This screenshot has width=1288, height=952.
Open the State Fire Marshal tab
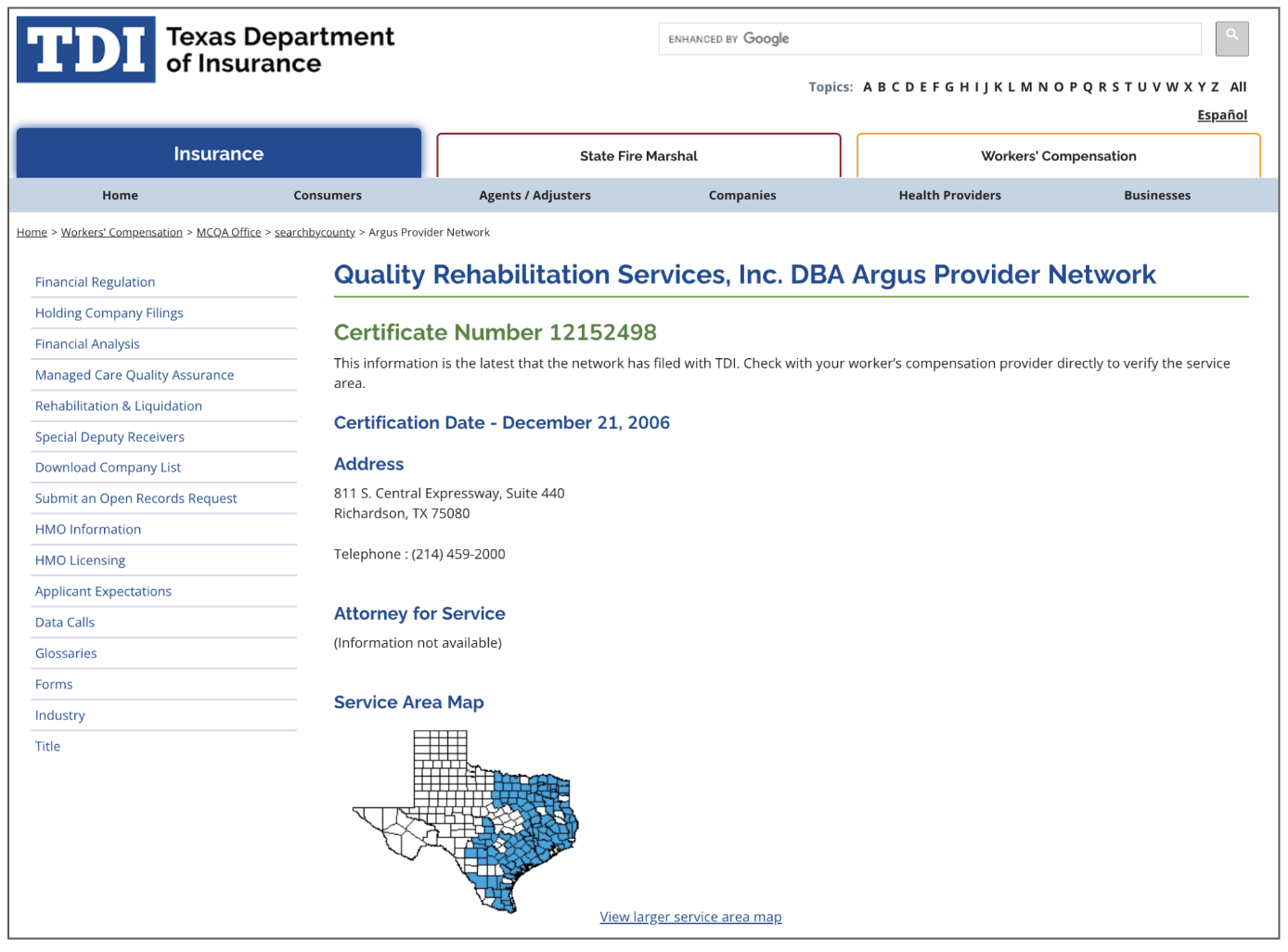[638, 156]
